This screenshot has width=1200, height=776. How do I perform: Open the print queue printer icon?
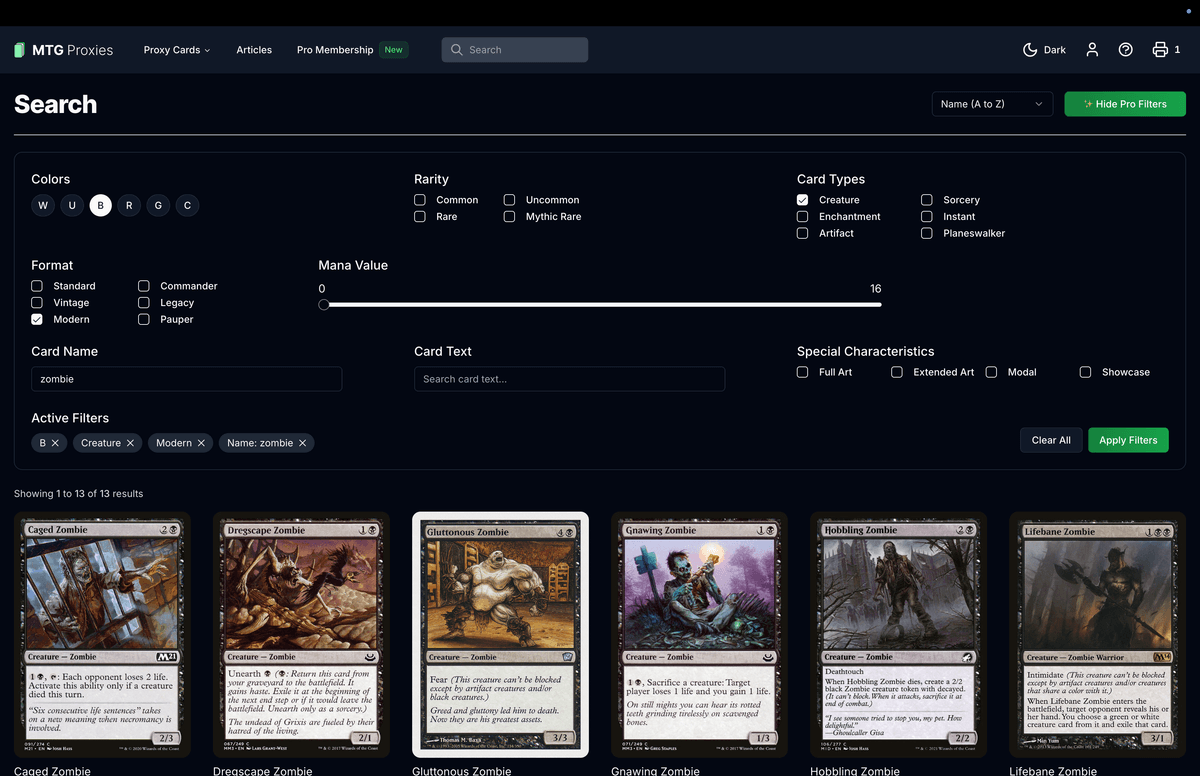(1160, 49)
